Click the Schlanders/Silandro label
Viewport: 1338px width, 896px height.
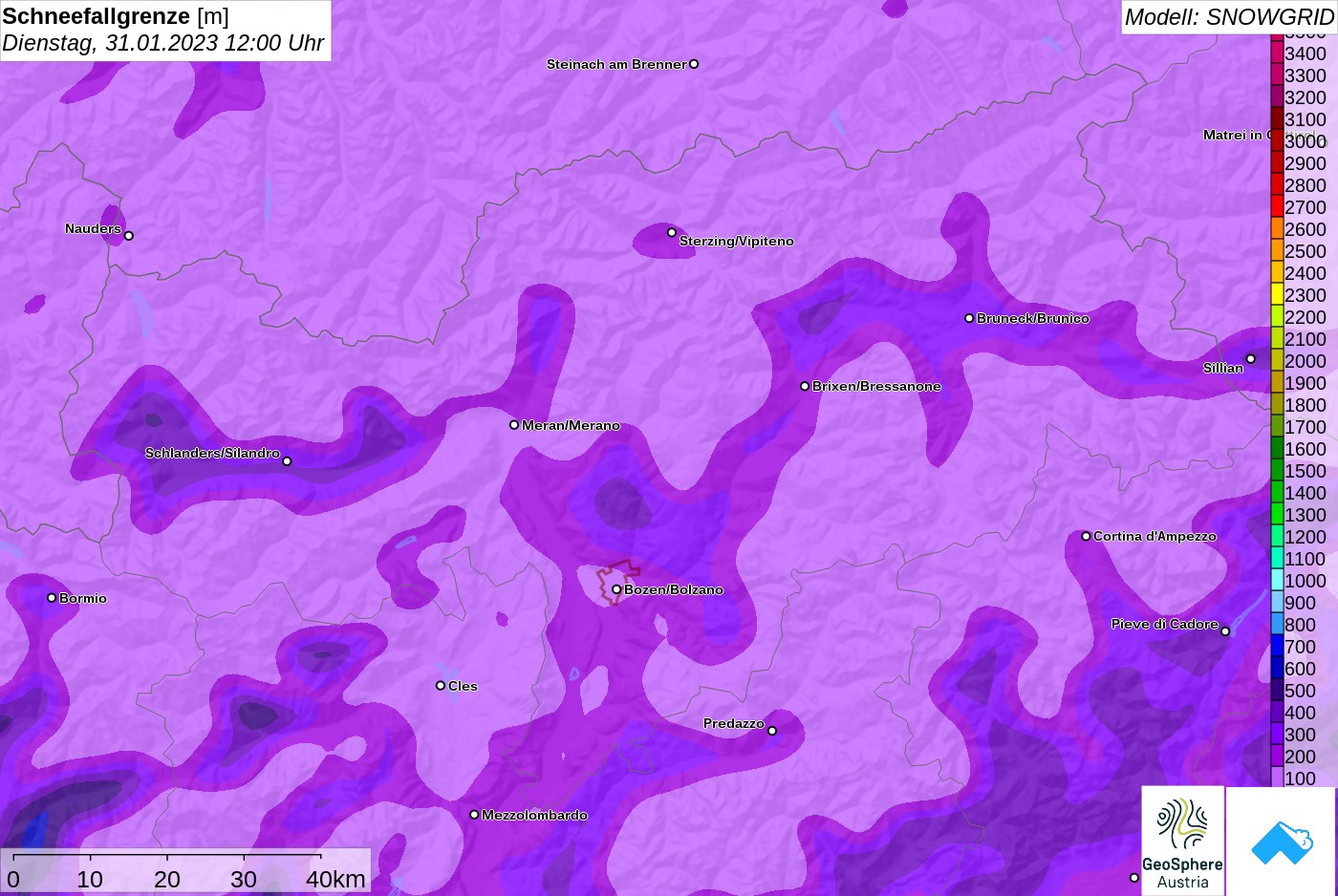click(x=212, y=453)
